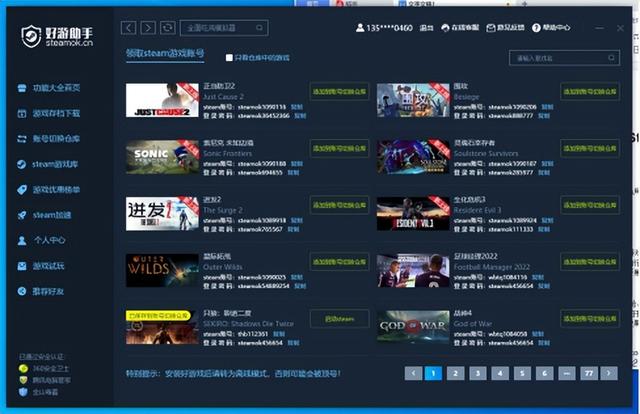Click the magnifier in the game name search box
The width and height of the screenshot is (640, 414).
point(611,58)
